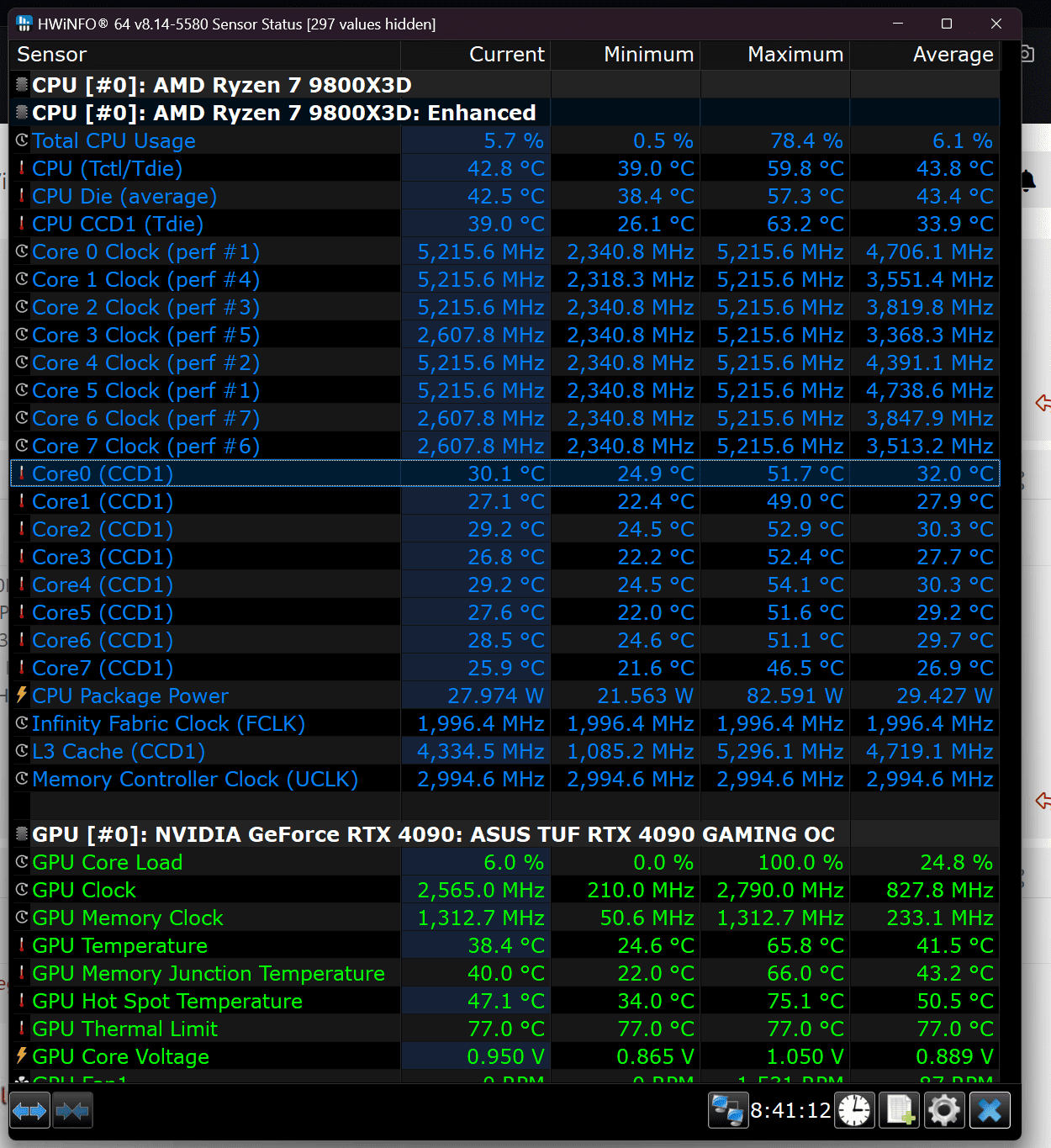This screenshot has height=1148, width=1051.
Task: Click the 82.591 W maximum package power value
Action: coord(795,696)
